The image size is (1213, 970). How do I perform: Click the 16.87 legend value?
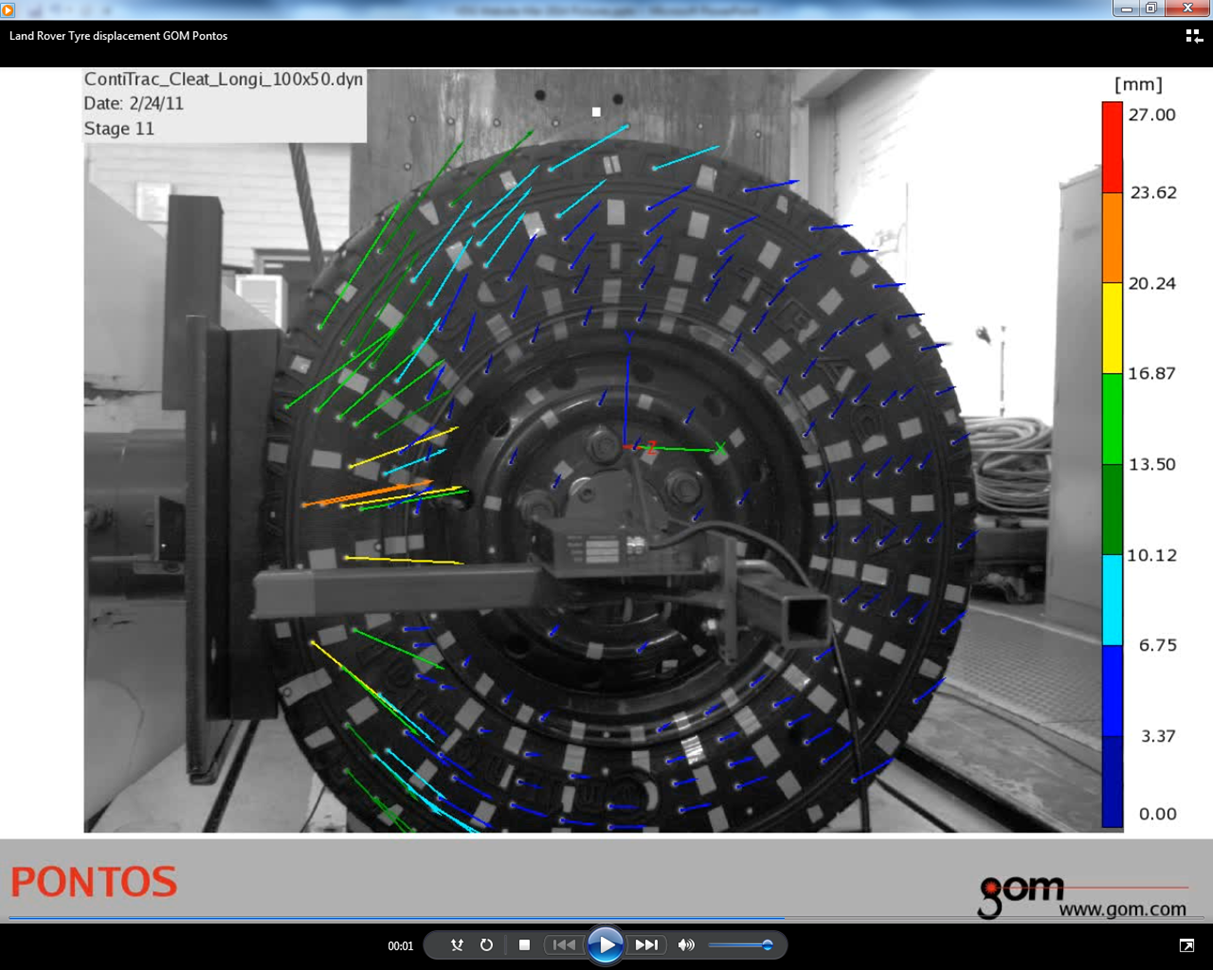tap(1153, 374)
